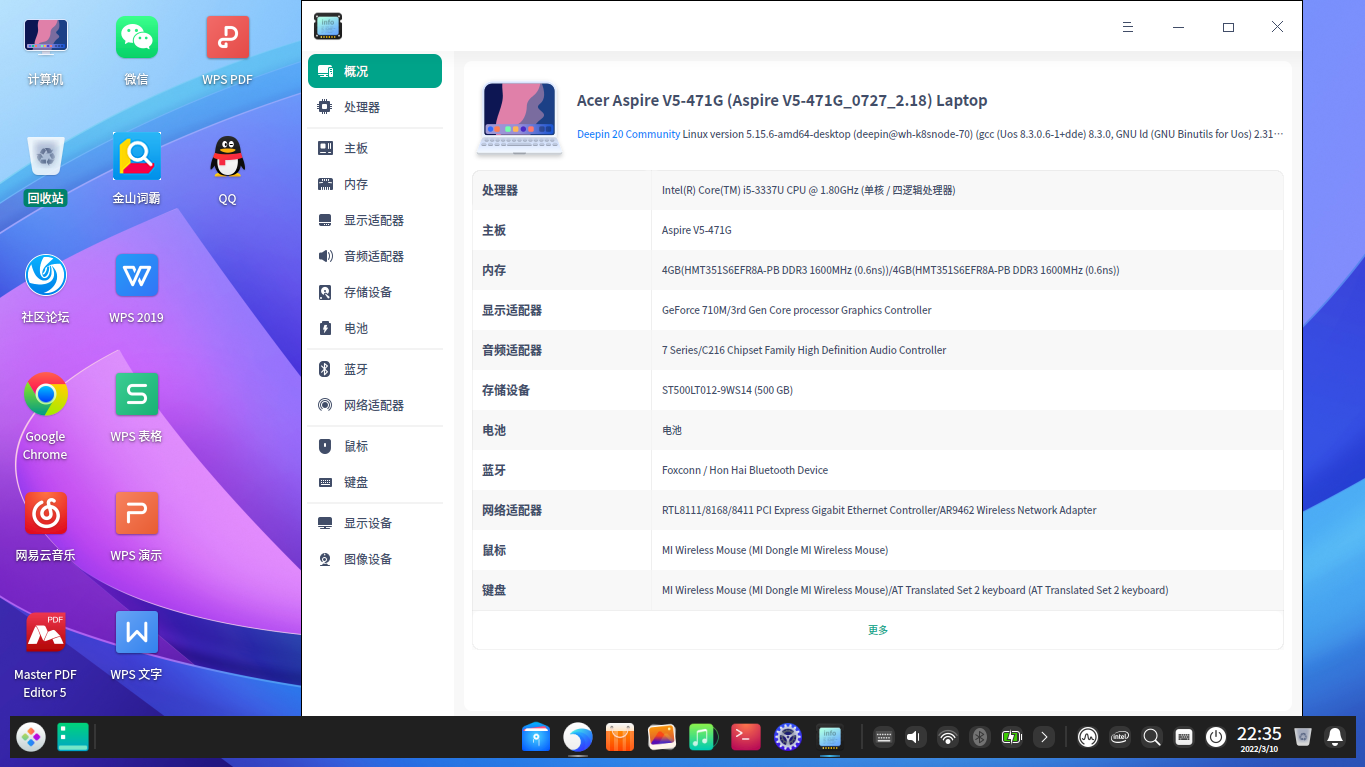This screenshot has width=1365, height=767.
Task: Open 显示适配器 sidebar entry
Action: click(x=375, y=220)
